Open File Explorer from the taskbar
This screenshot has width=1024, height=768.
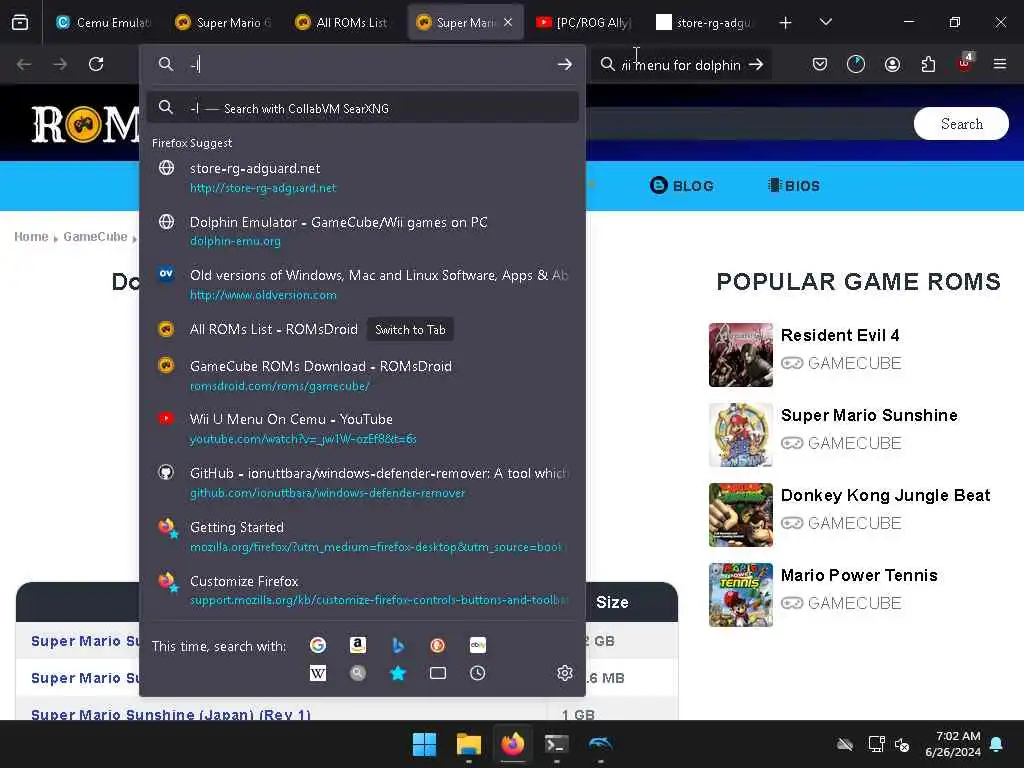(x=469, y=744)
